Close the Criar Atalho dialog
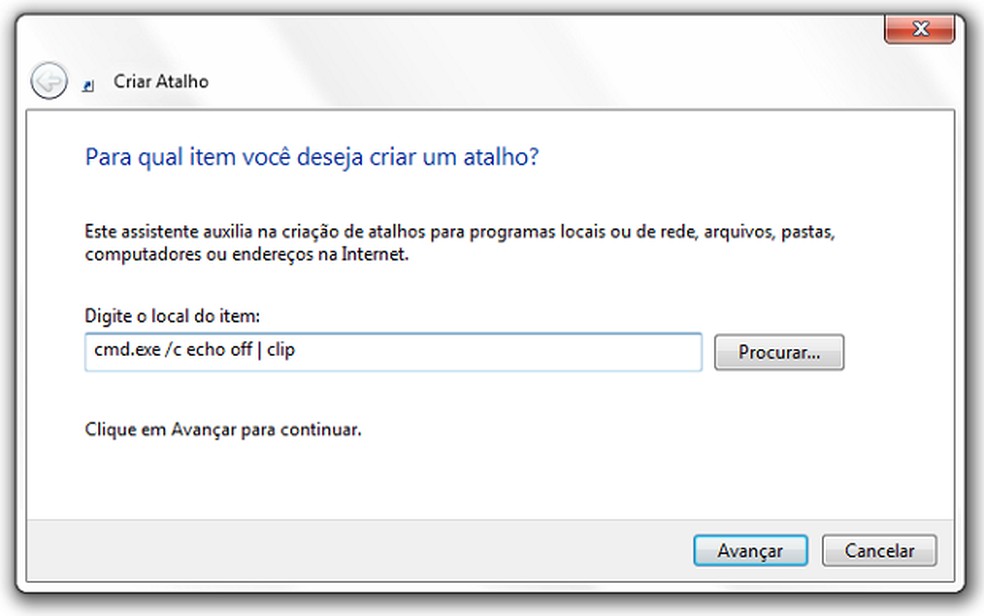Viewport: 984px width, 616px height. [x=919, y=28]
